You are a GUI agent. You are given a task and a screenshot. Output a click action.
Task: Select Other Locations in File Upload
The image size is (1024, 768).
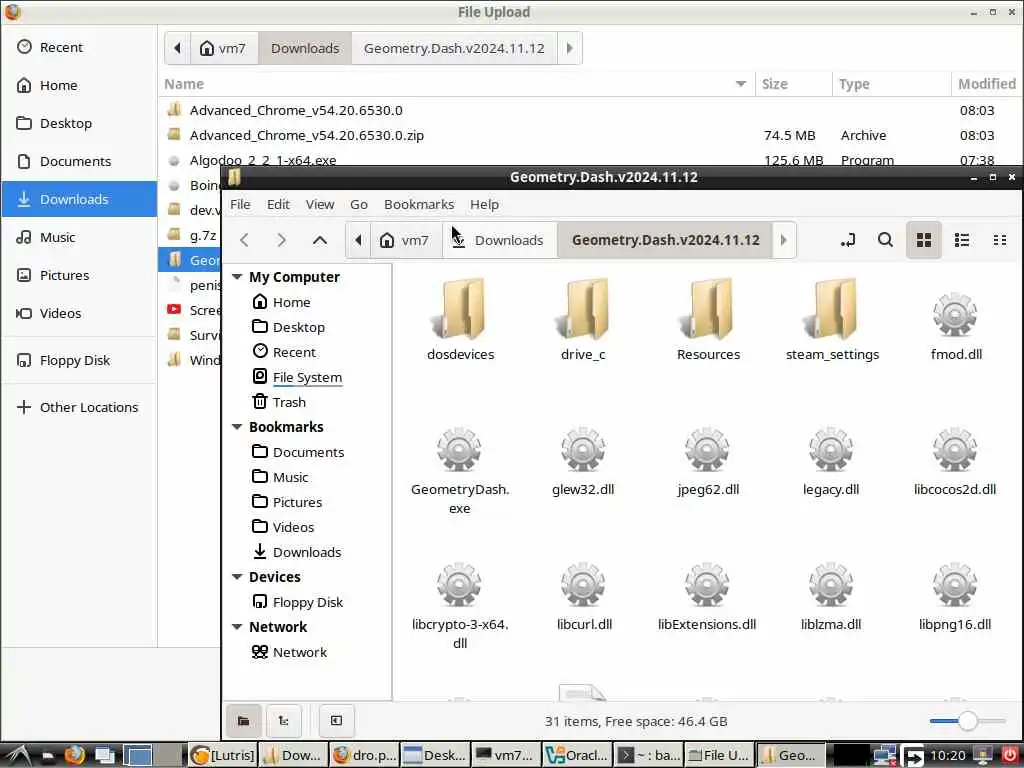(79, 407)
